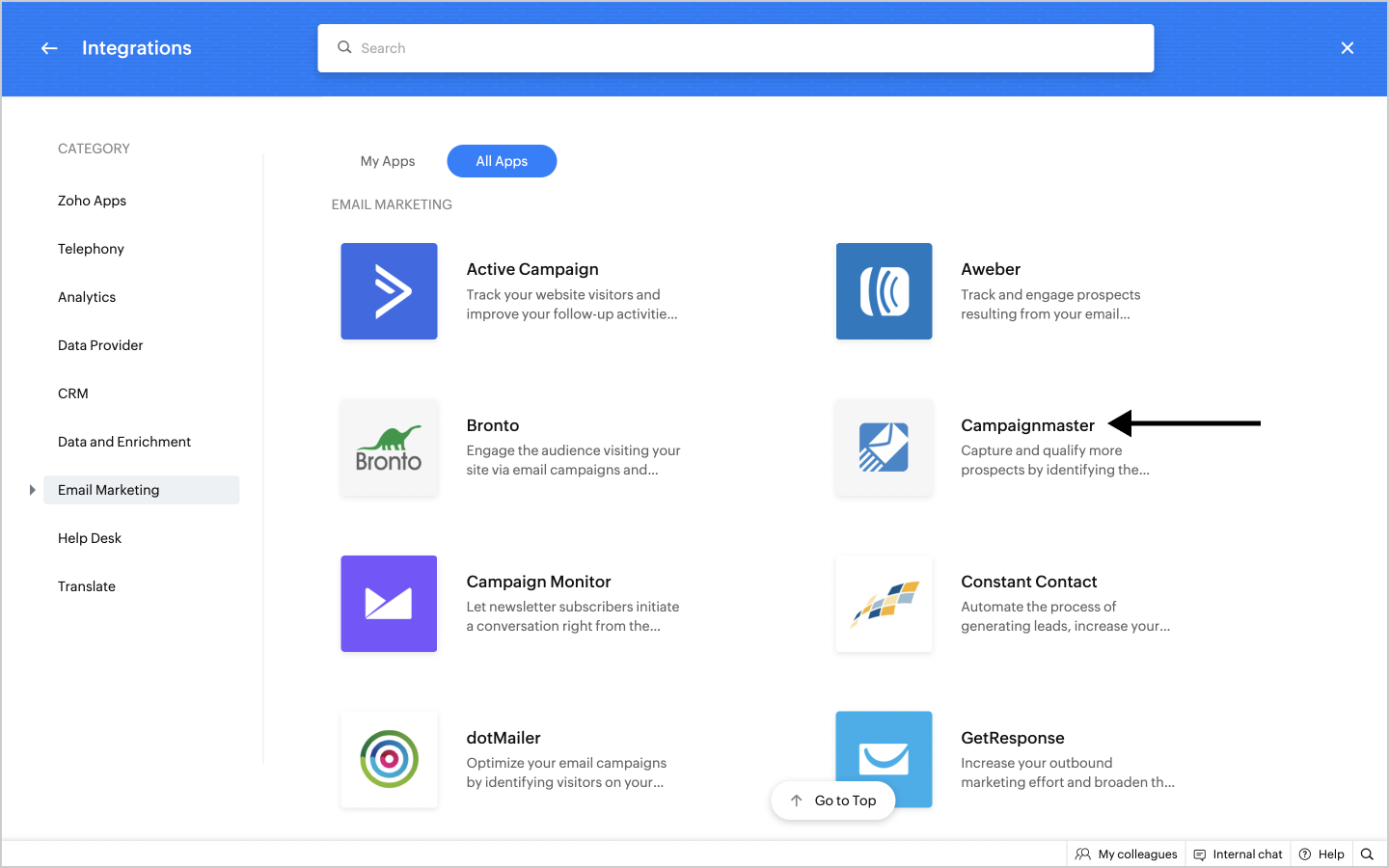Click the Go to Top button
Screen dimensions: 1389x868
pyautogui.click(x=832, y=800)
